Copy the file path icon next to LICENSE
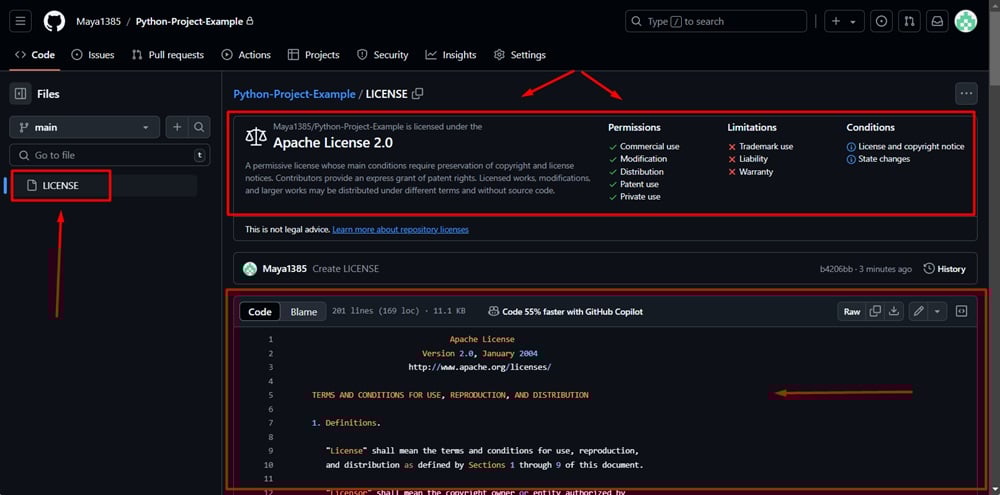Viewport: 1000px width, 495px height. click(418, 94)
